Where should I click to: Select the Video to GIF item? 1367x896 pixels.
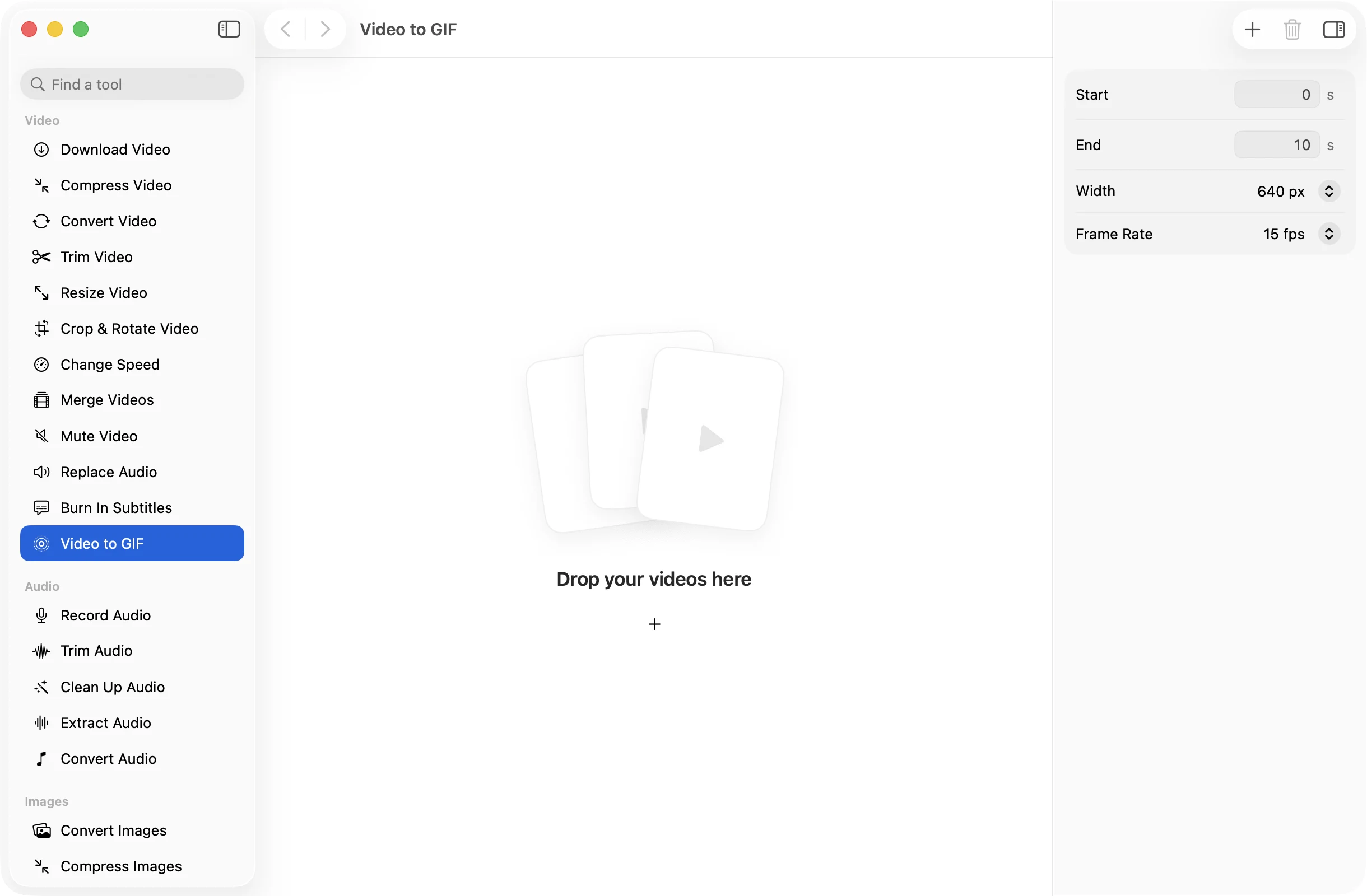[x=132, y=543]
